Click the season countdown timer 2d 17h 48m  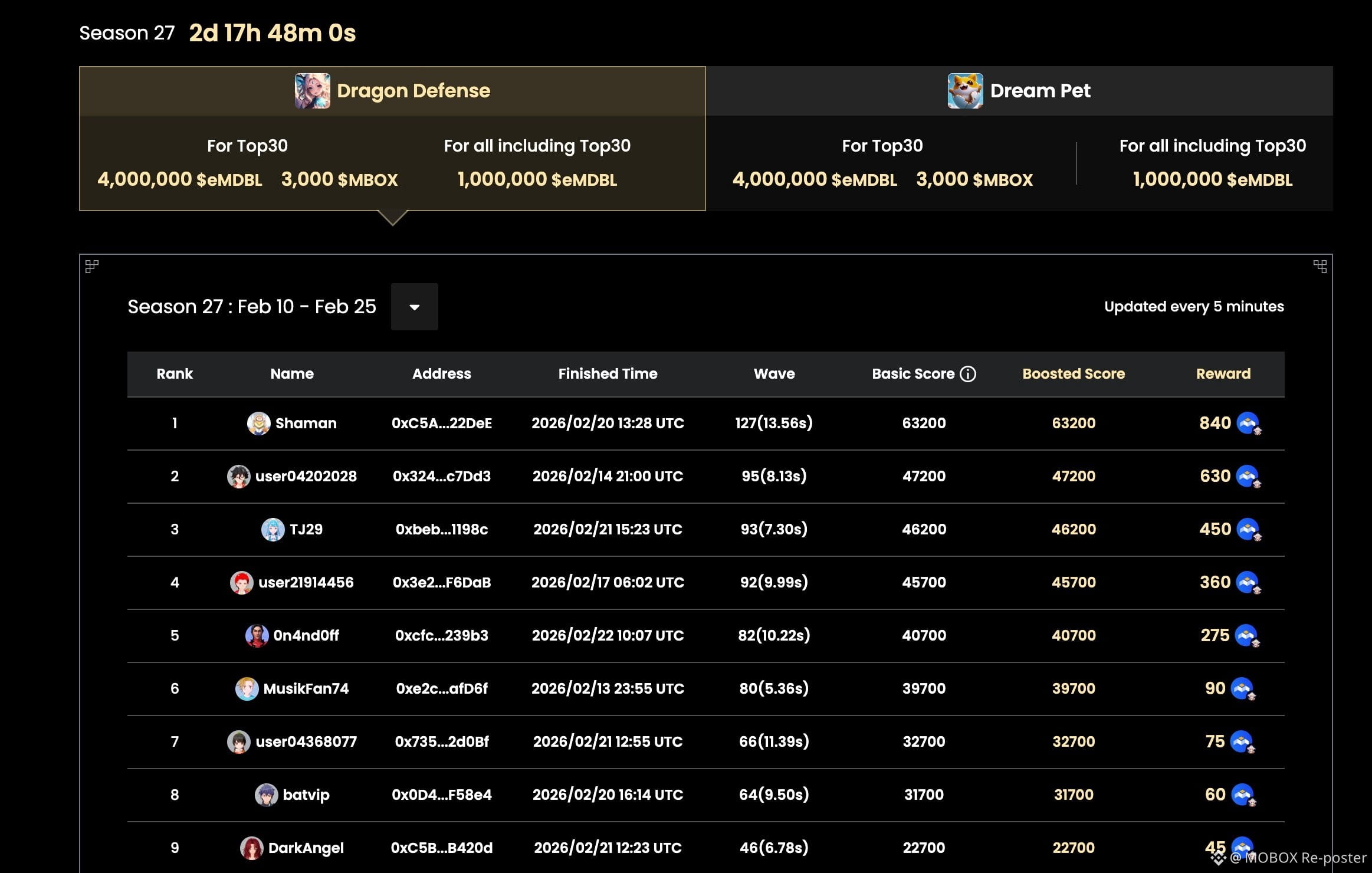(272, 33)
